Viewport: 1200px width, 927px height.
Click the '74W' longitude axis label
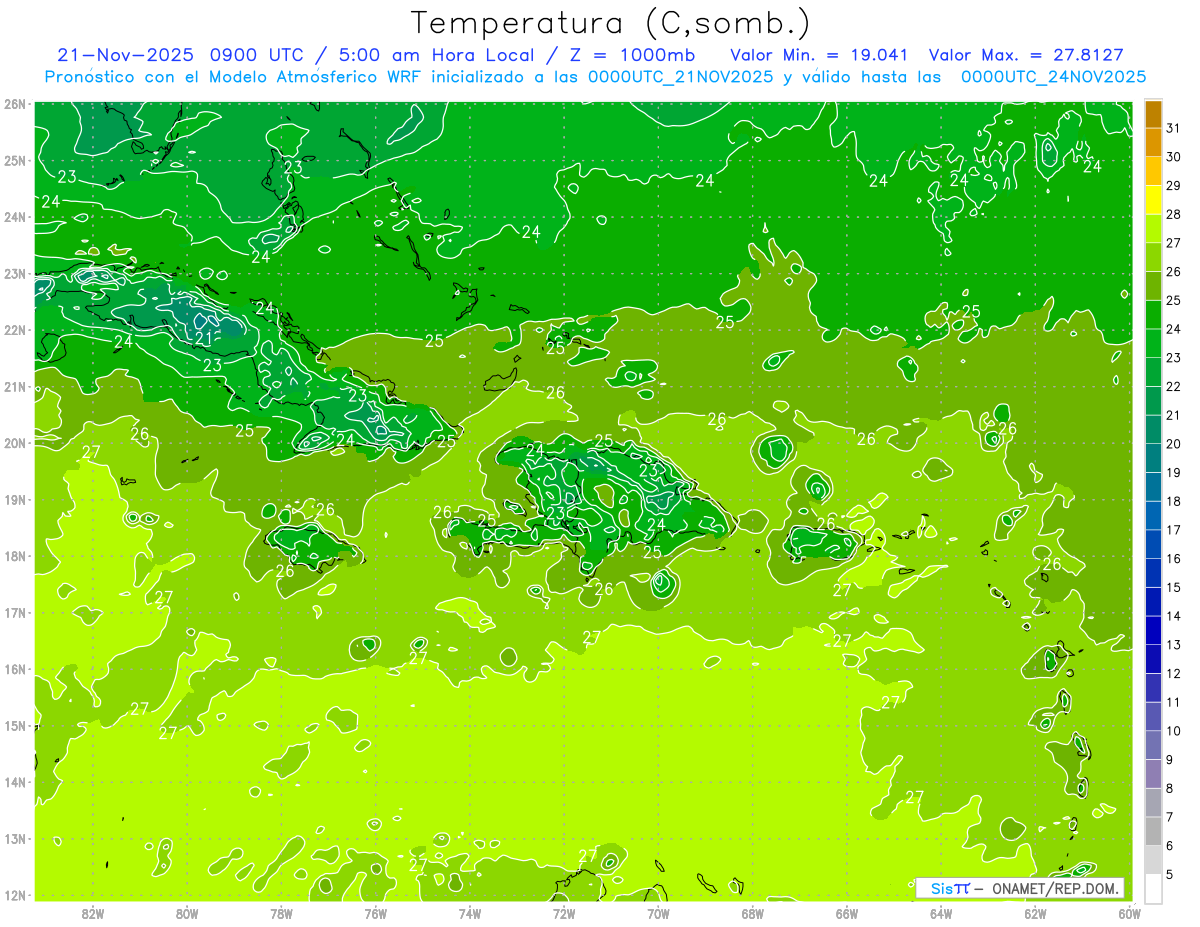470,913
